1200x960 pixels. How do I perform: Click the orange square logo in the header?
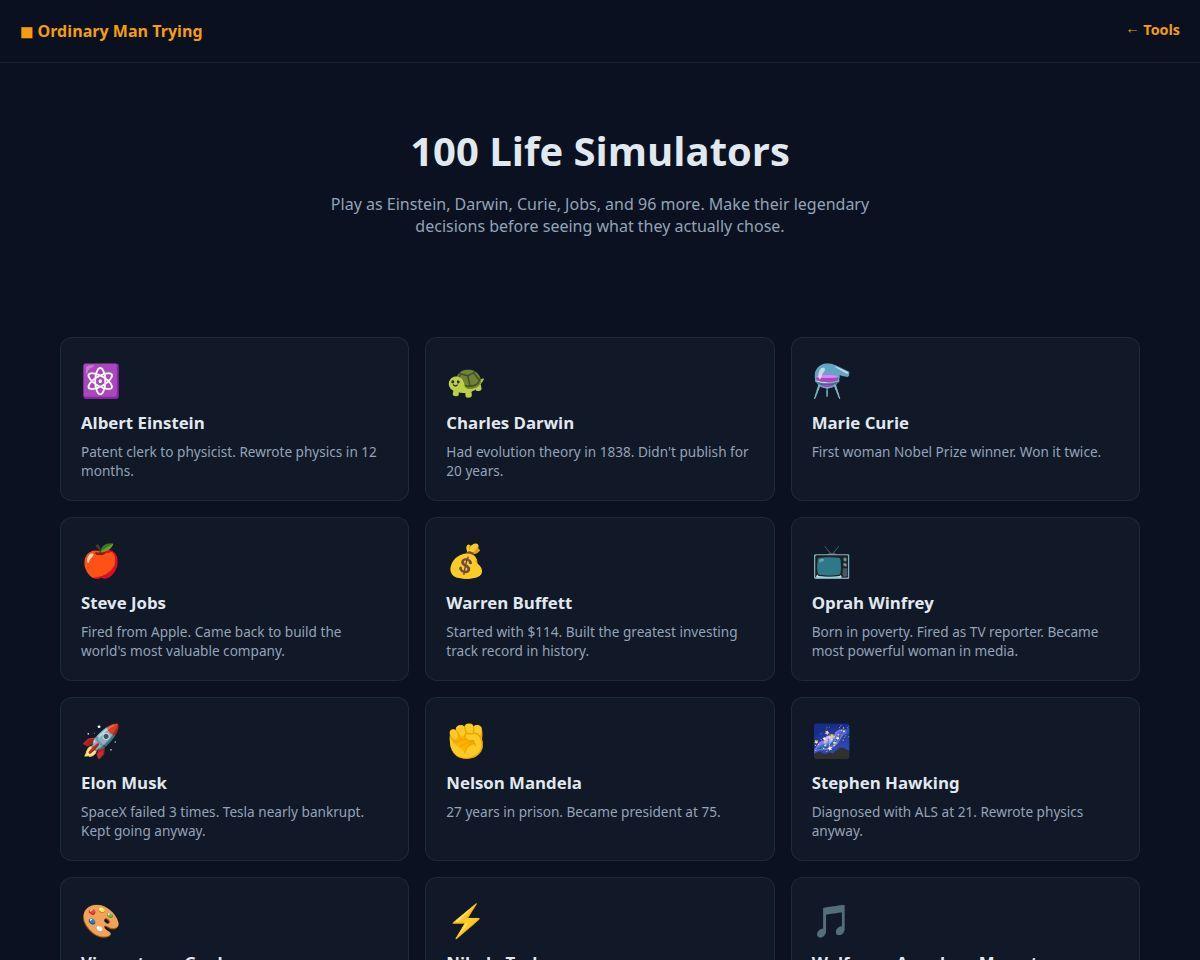point(27,32)
